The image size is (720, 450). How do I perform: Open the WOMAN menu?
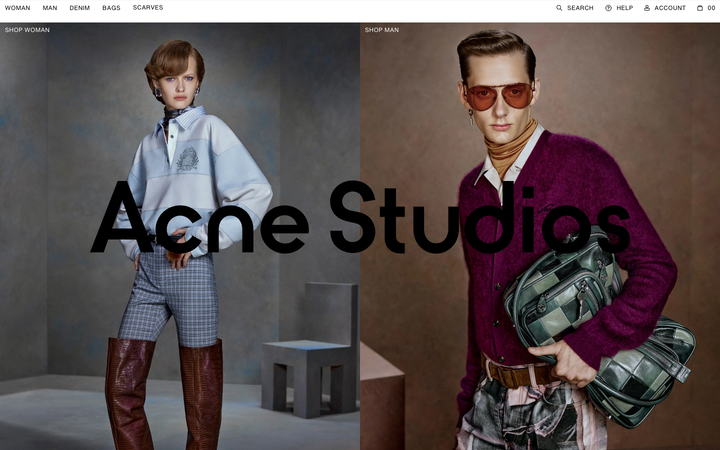pos(17,8)
